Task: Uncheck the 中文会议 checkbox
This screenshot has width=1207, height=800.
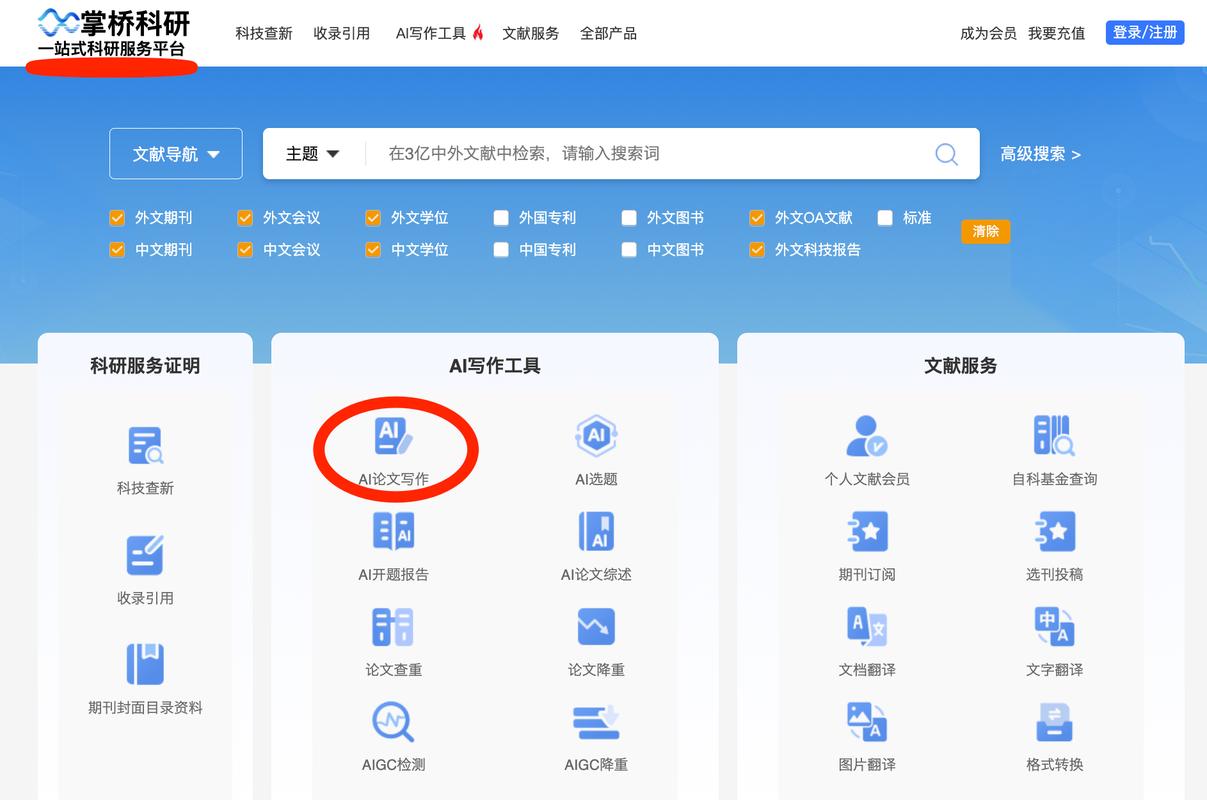Action: tap(245, 250)
